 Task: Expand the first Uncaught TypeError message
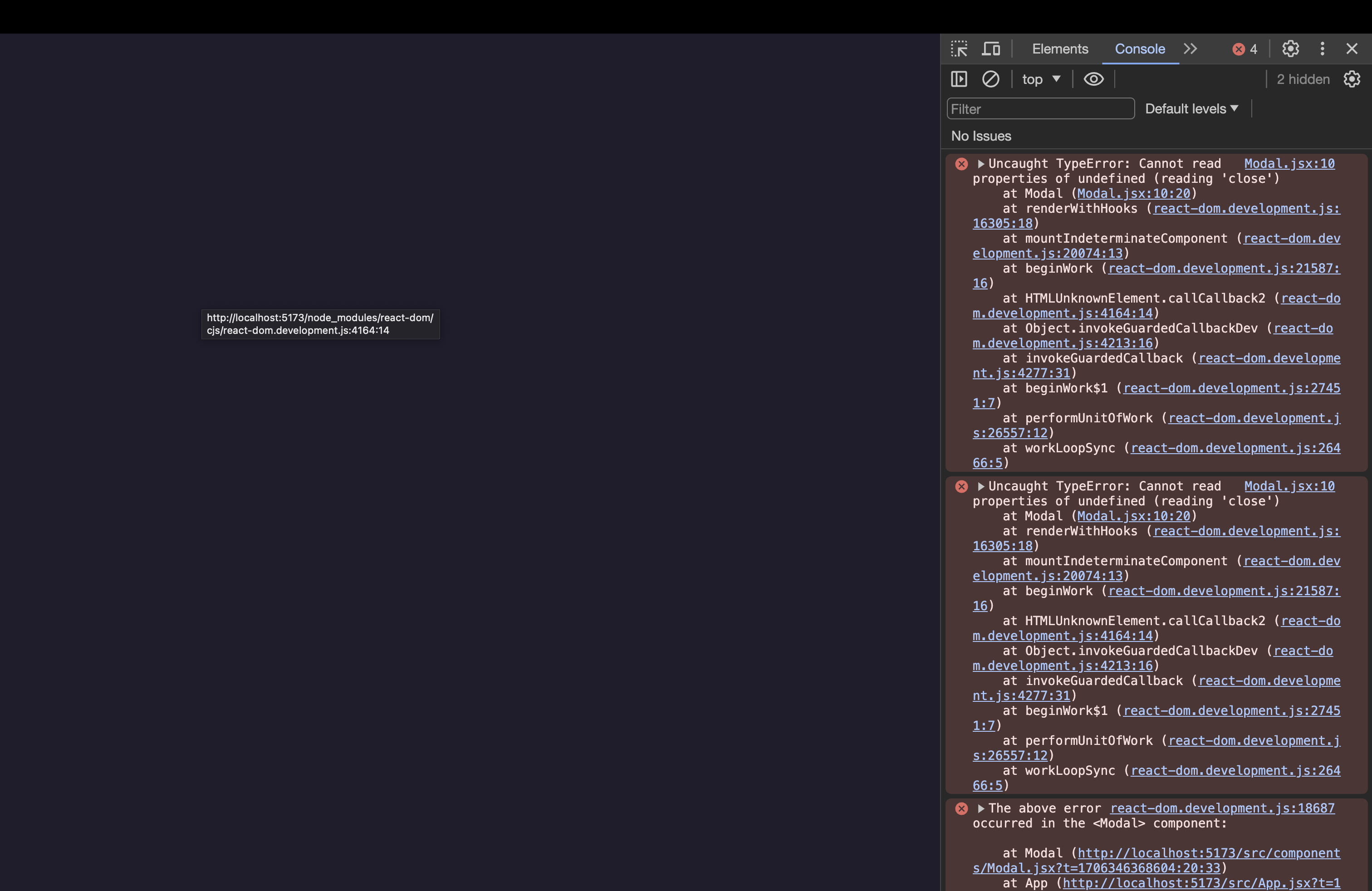click(980, 164)
